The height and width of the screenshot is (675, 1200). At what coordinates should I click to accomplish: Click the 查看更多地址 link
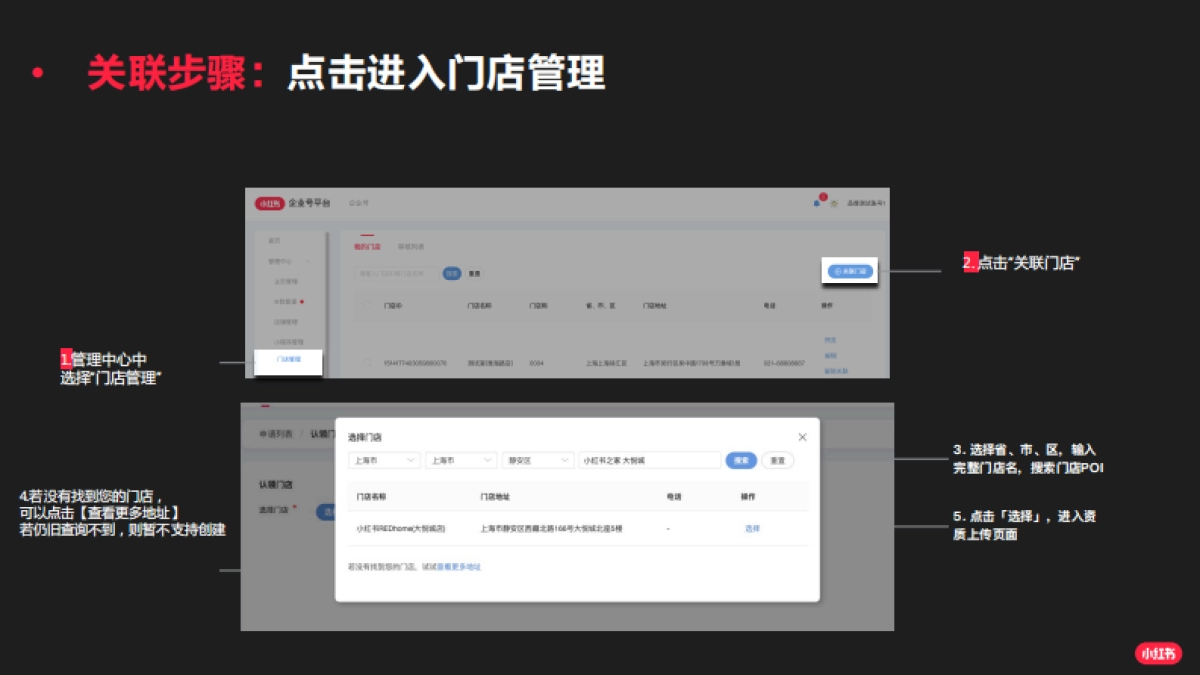(461, 566)
